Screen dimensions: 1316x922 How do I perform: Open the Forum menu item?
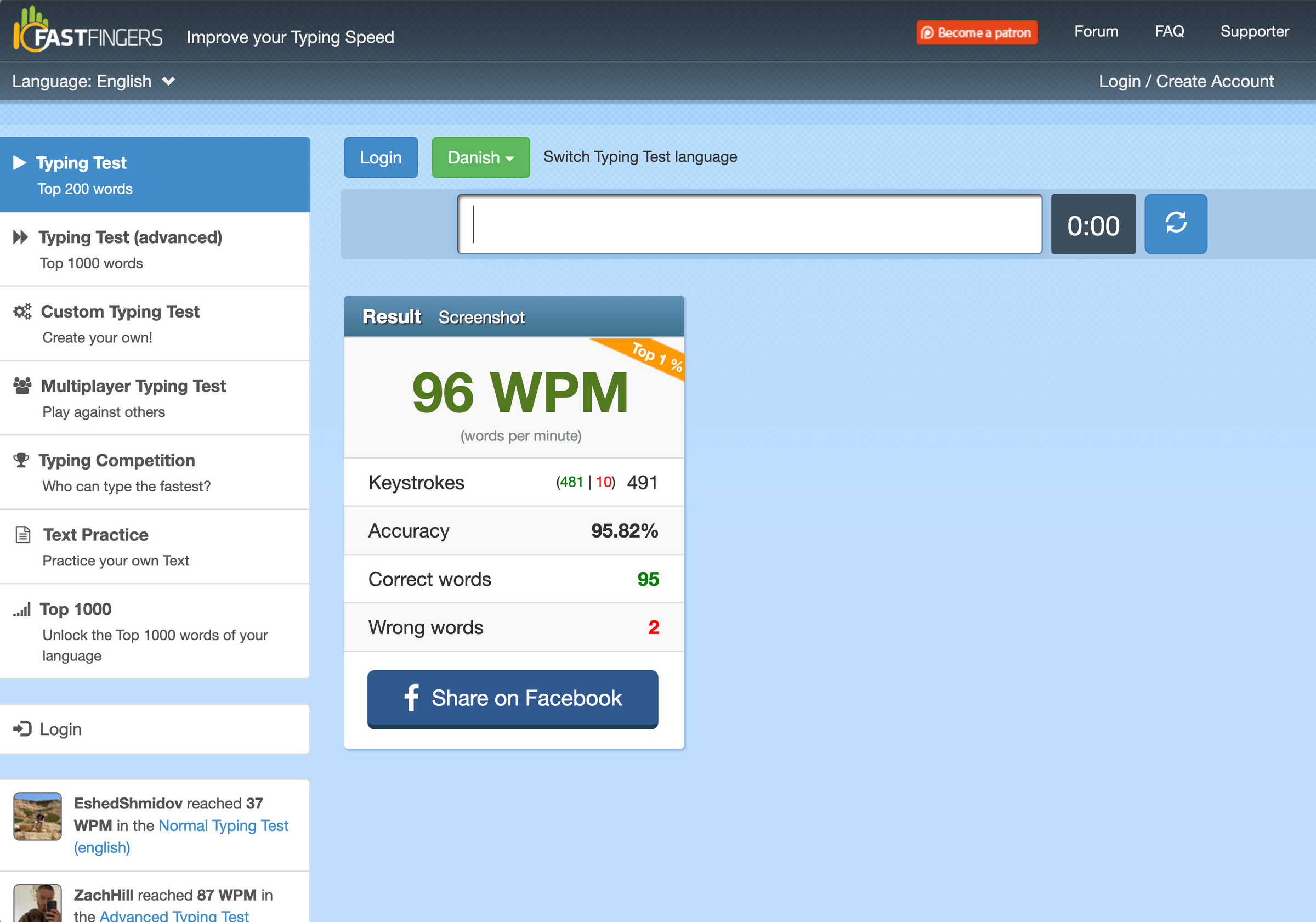coord(1096,31)
